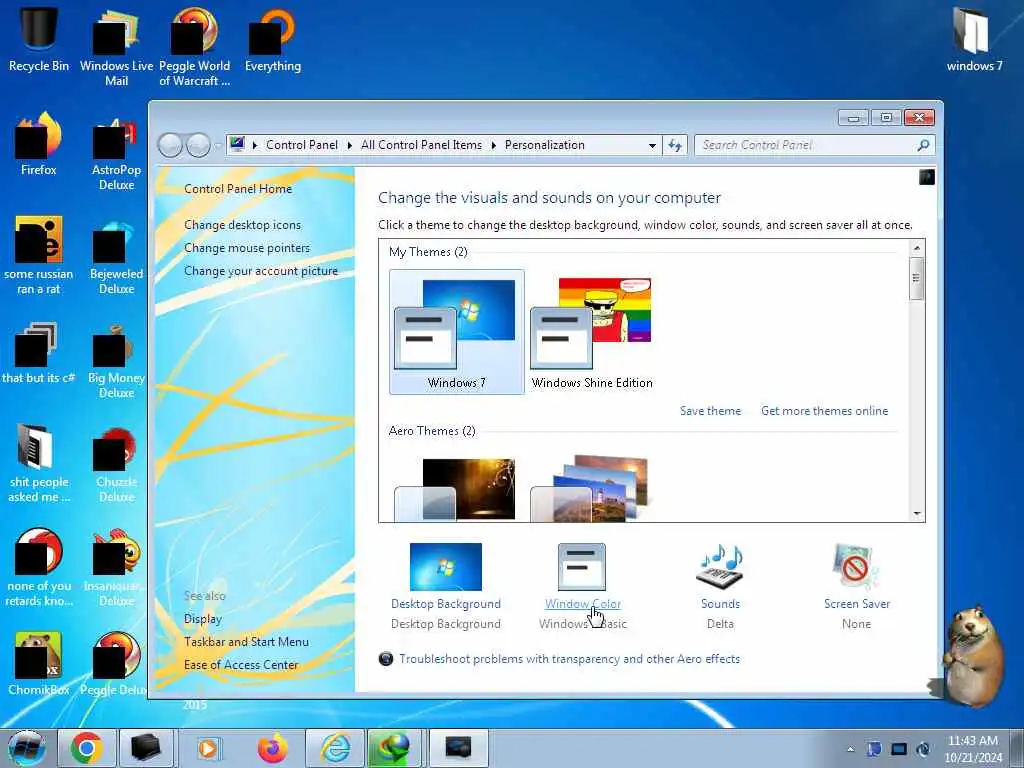The height and width of the screenshot is (768, 1024).
Task: Click the Screen Saver icon
Action: [x=856, y=566]
